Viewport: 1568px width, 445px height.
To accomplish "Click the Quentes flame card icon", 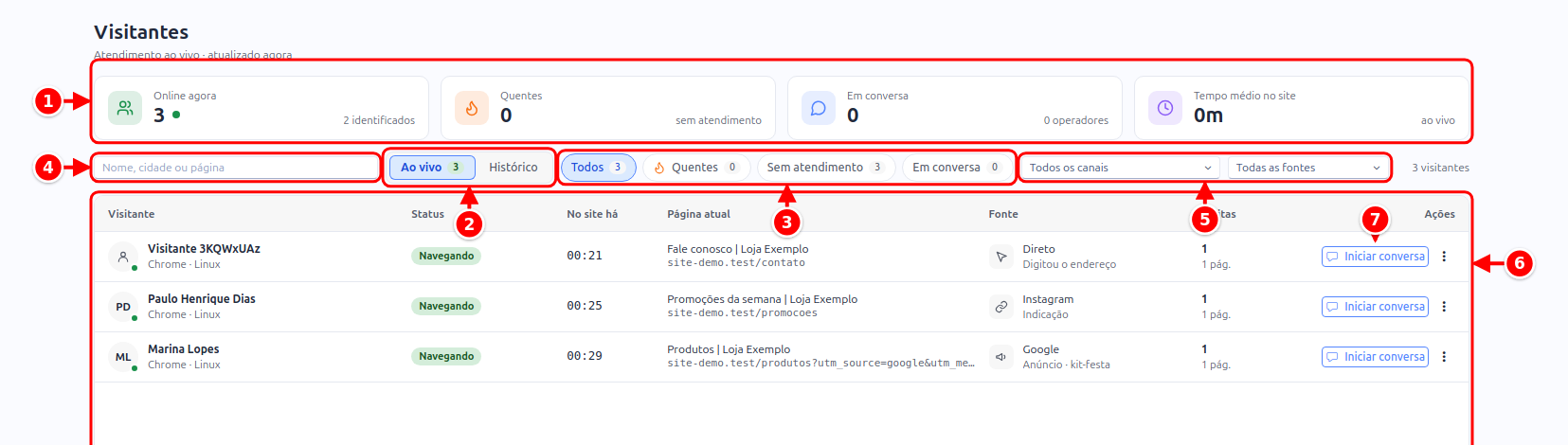I will point(472,108).
